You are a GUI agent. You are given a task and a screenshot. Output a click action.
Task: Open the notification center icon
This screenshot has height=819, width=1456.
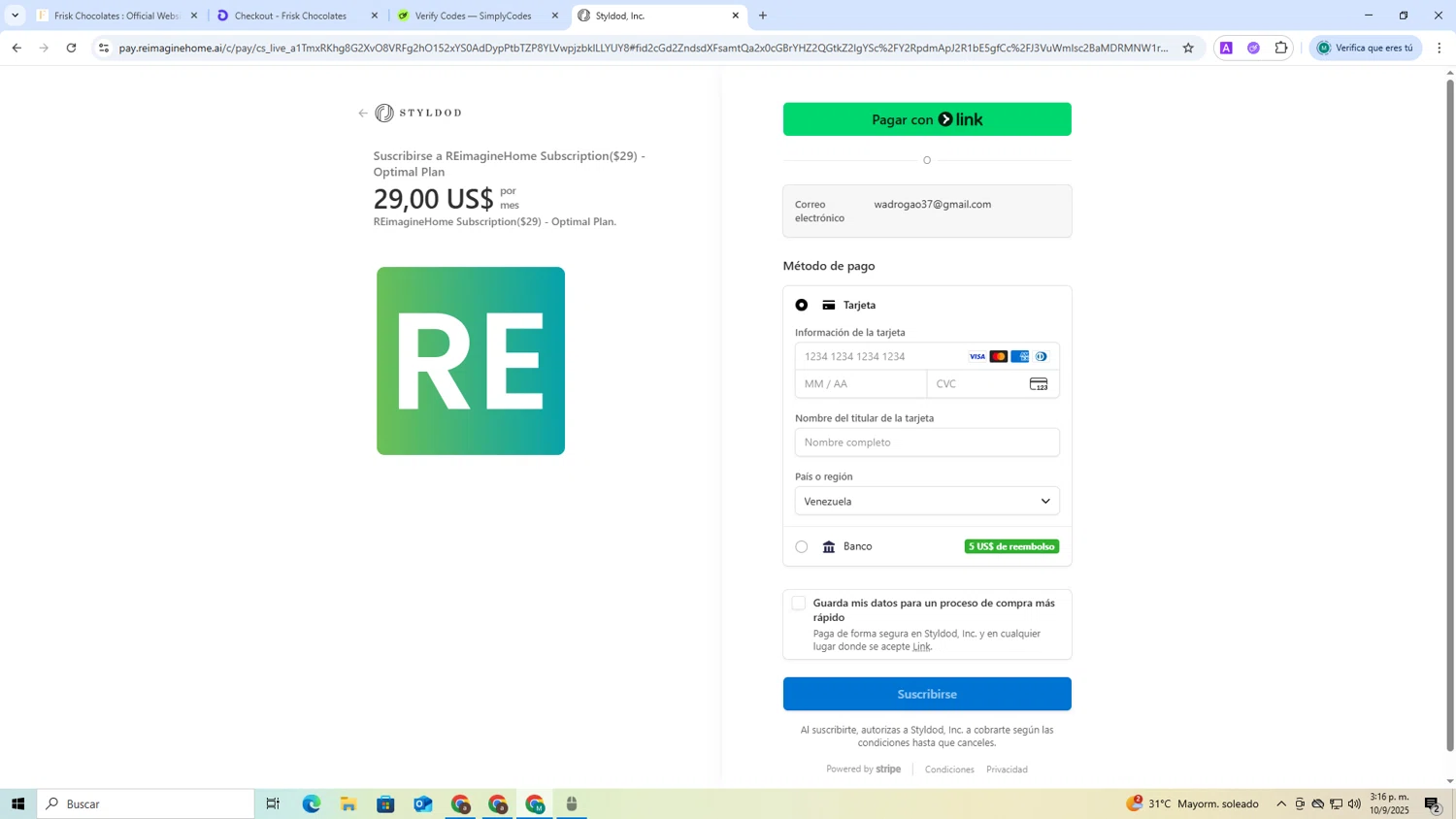tap(1432, 803)
